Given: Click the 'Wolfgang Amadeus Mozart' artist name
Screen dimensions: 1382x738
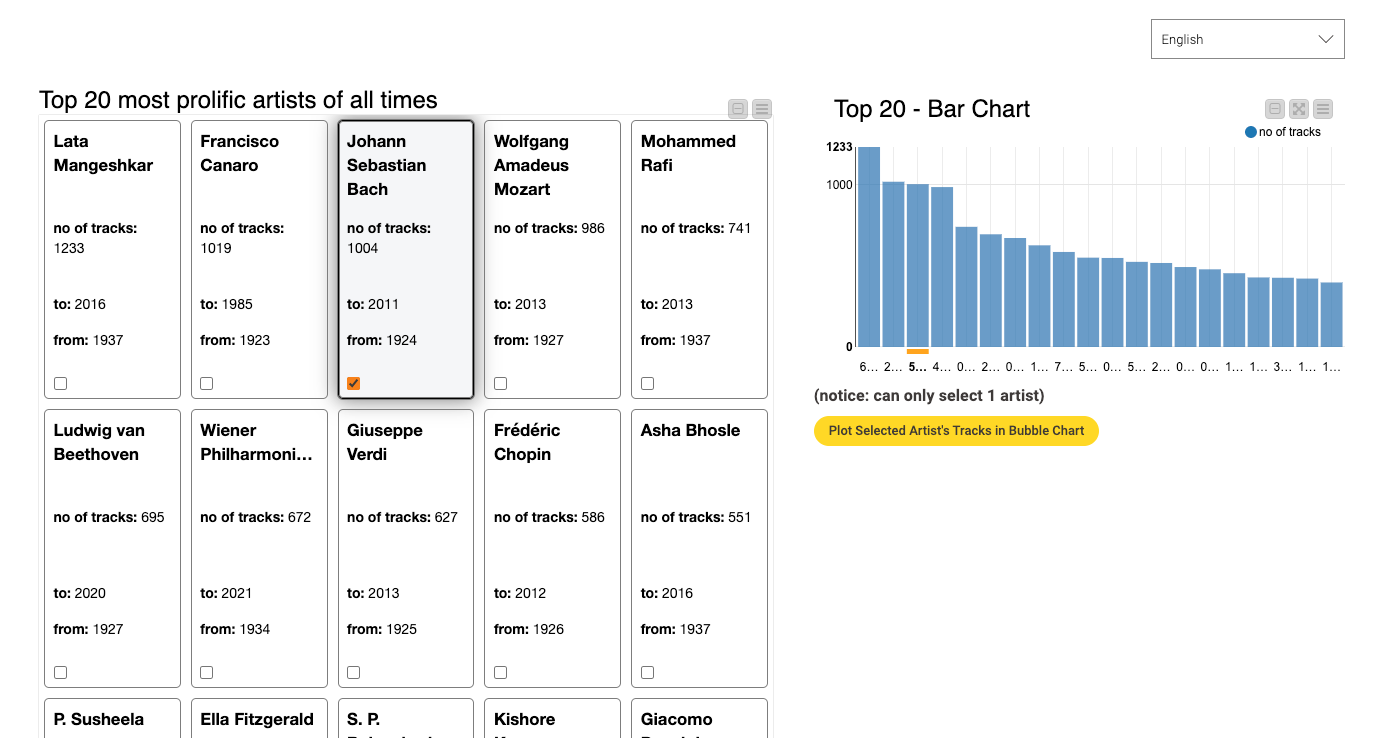Looking at the screenshot, I should tap(531, 165).
